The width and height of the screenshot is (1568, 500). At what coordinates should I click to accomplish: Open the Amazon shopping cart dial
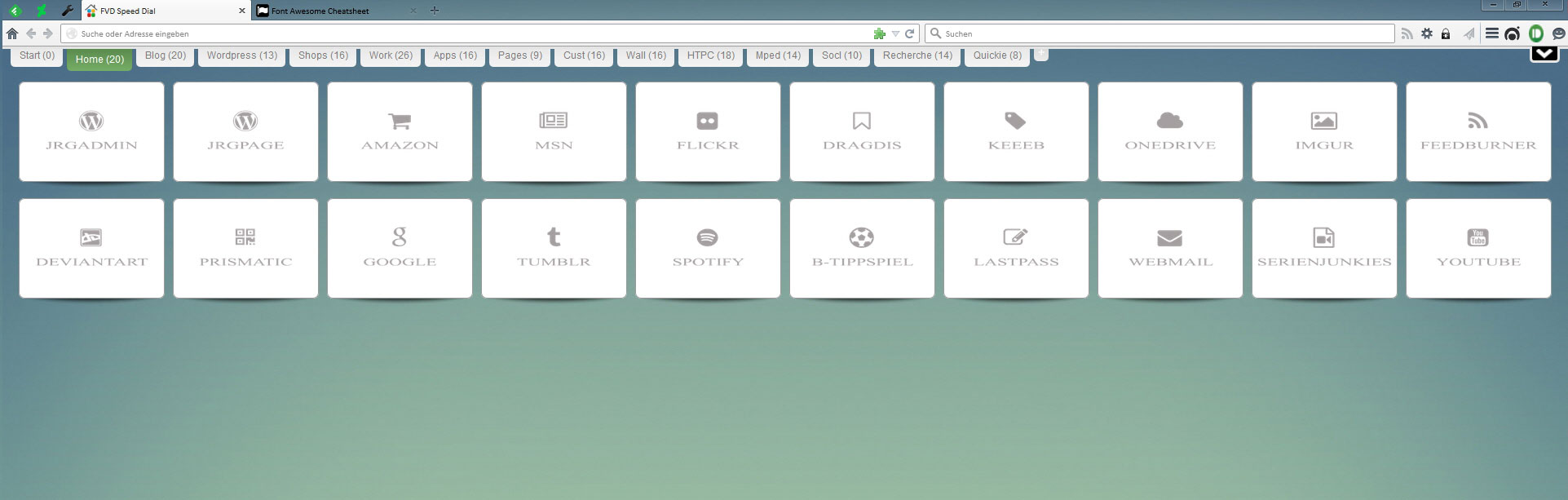point(400,131)
